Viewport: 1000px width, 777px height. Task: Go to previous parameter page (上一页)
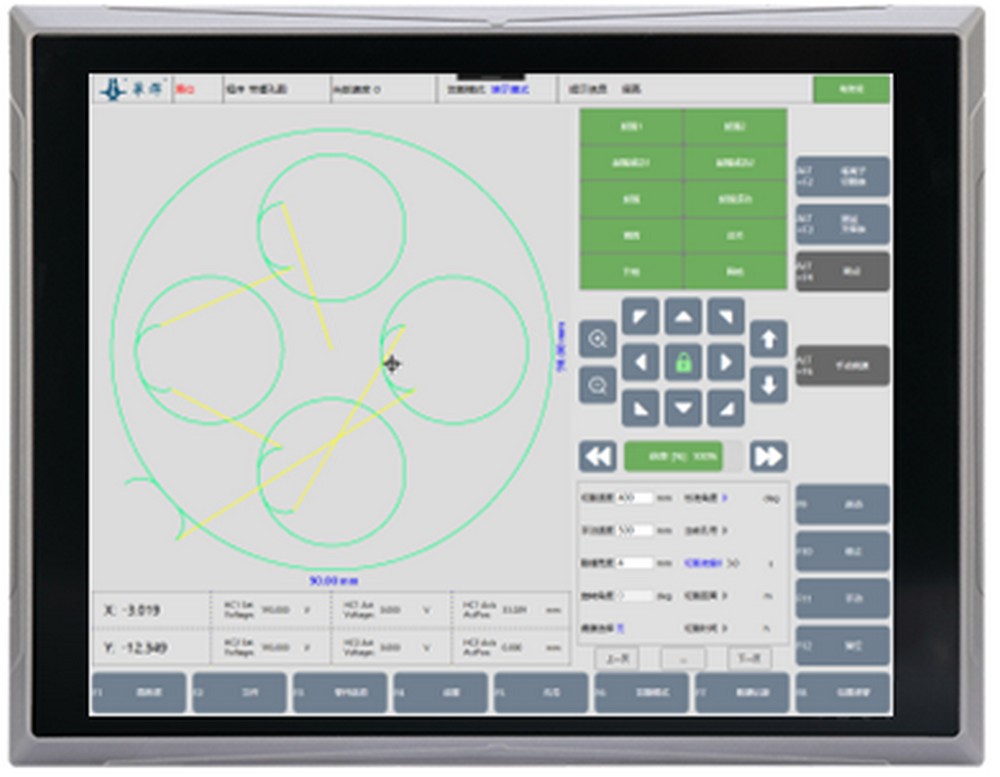pyautogui.click(x=617, y=658)
